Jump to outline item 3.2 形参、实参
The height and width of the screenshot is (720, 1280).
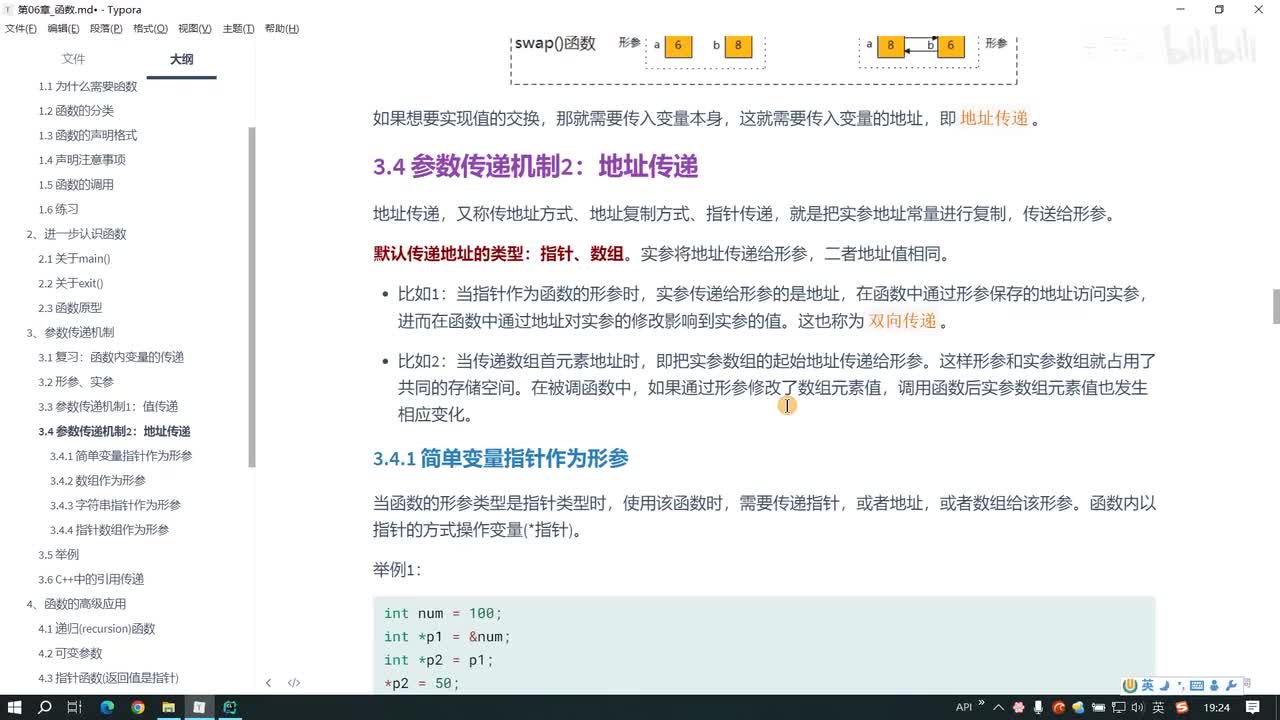click(x=76, y=382)
